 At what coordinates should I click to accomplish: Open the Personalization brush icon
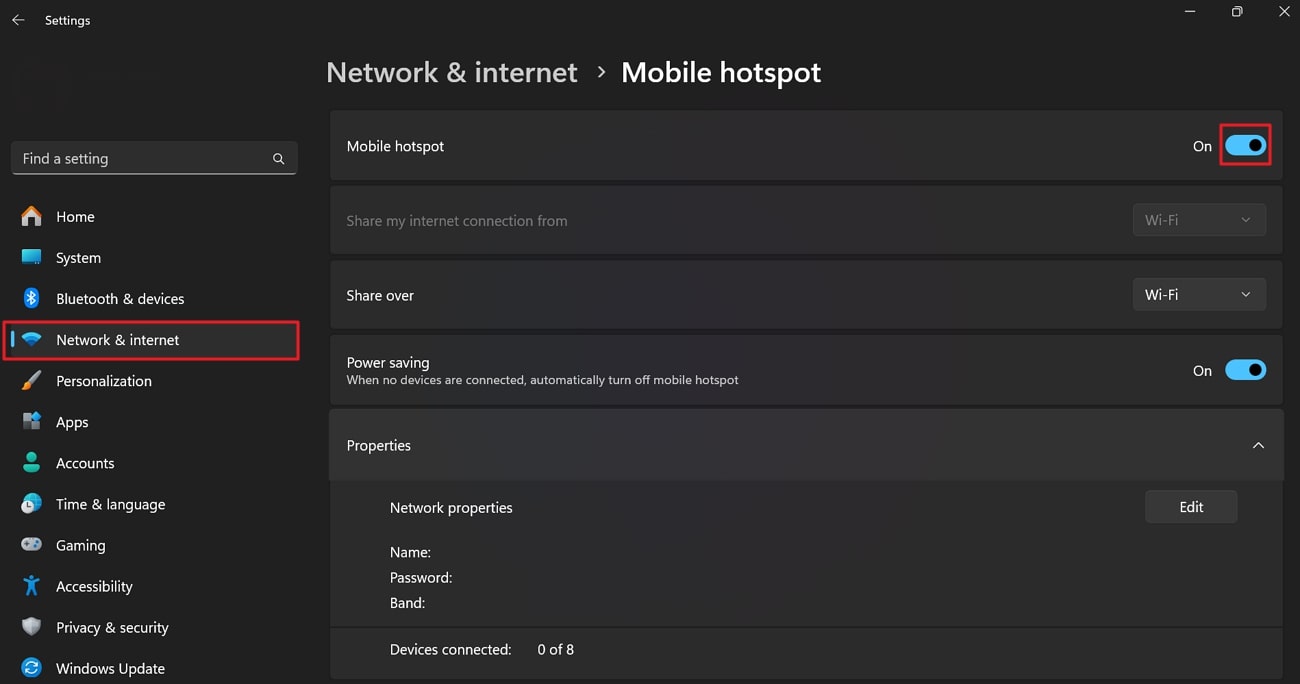point(32,381)
